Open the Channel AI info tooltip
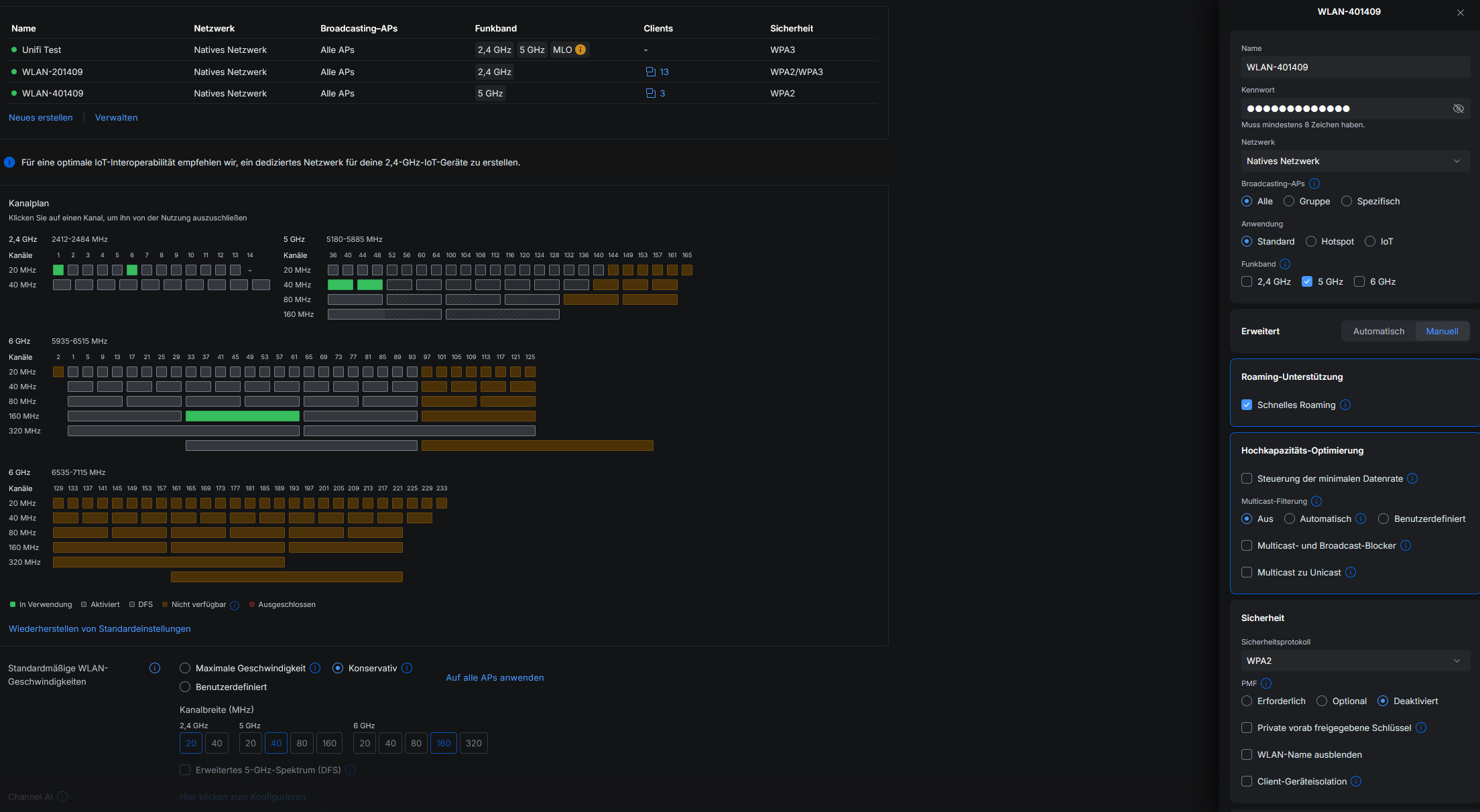This screenshot has width=1480, height=812. (63, 797)
